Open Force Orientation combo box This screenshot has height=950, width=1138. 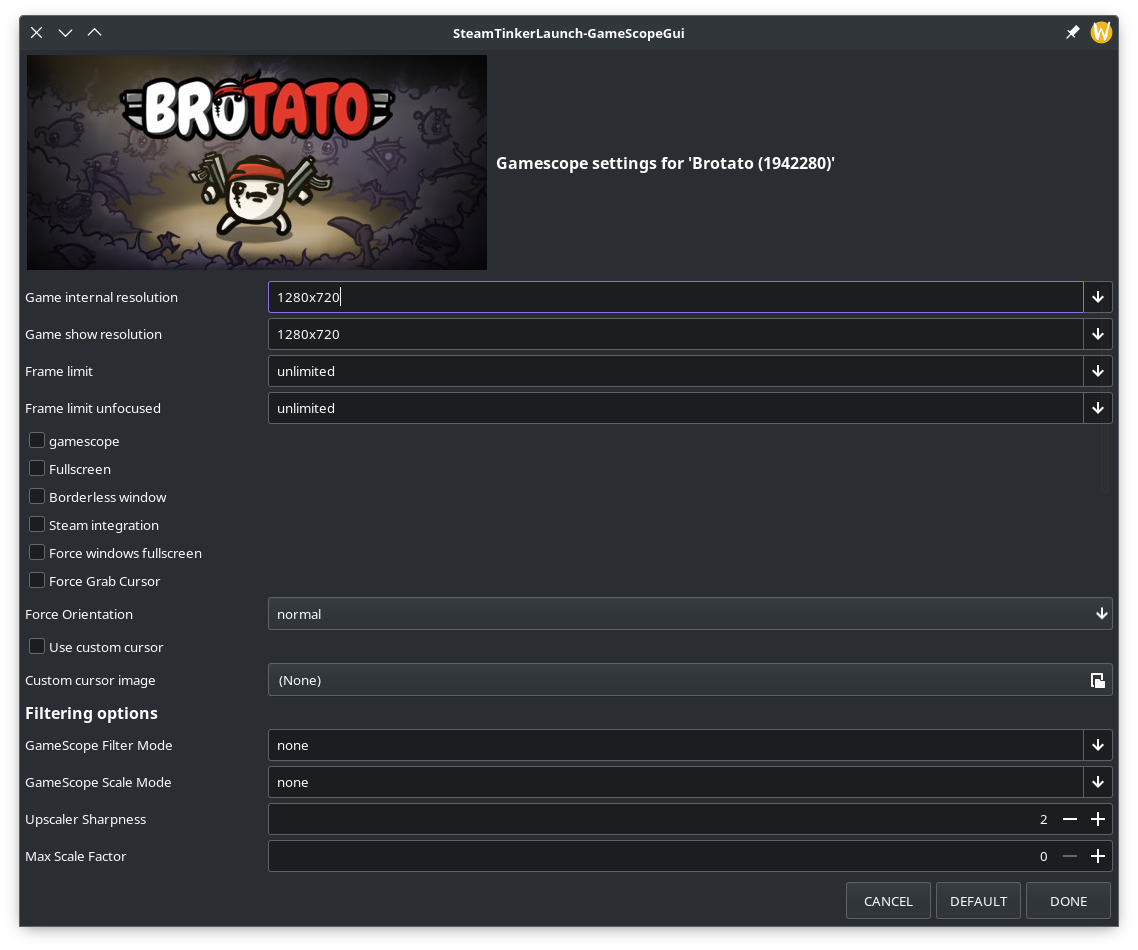tap(690, 614)
